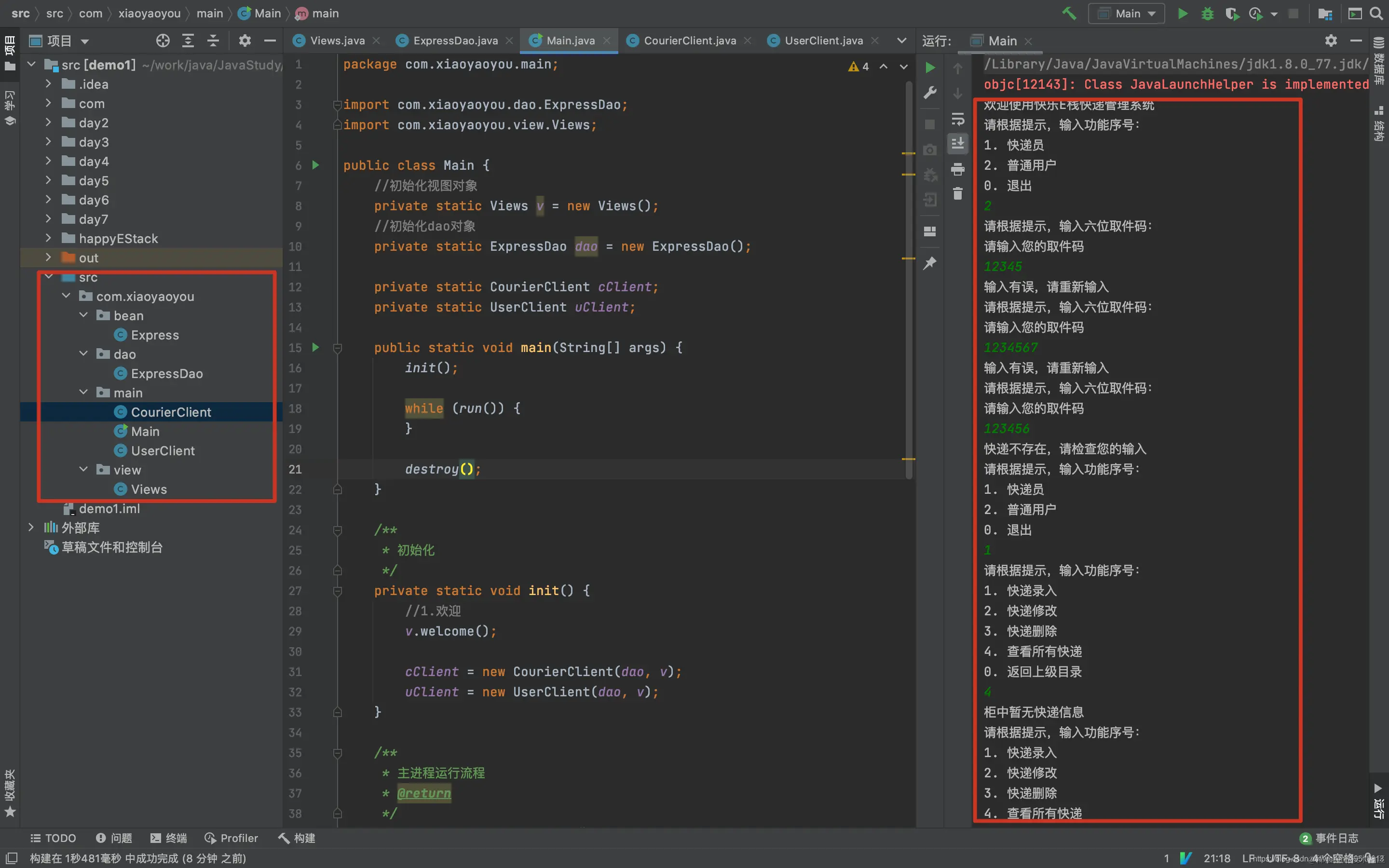Open the TODO tool window

53,838
